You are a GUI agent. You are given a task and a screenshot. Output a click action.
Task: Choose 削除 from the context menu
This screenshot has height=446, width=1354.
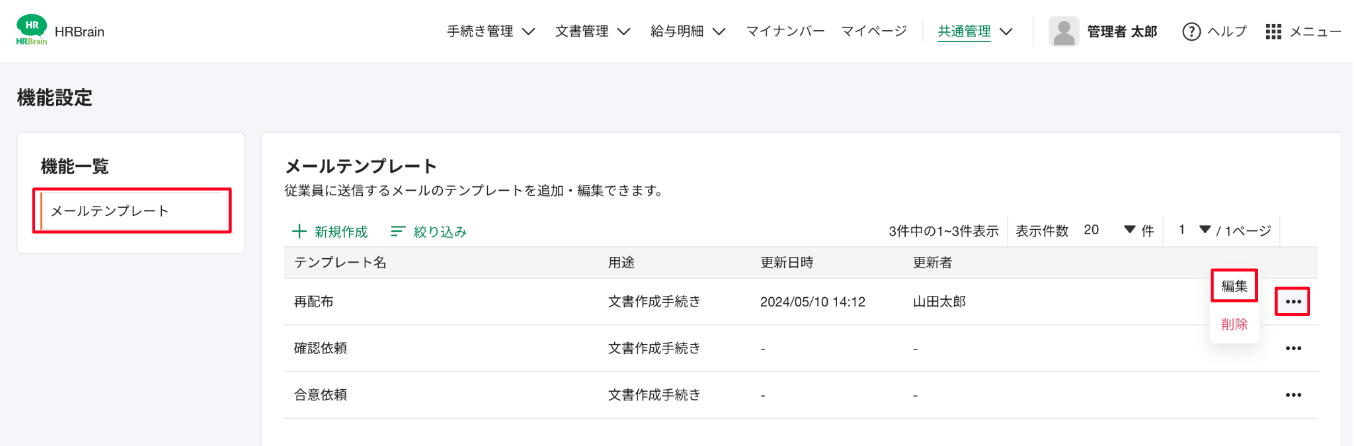1234,324
